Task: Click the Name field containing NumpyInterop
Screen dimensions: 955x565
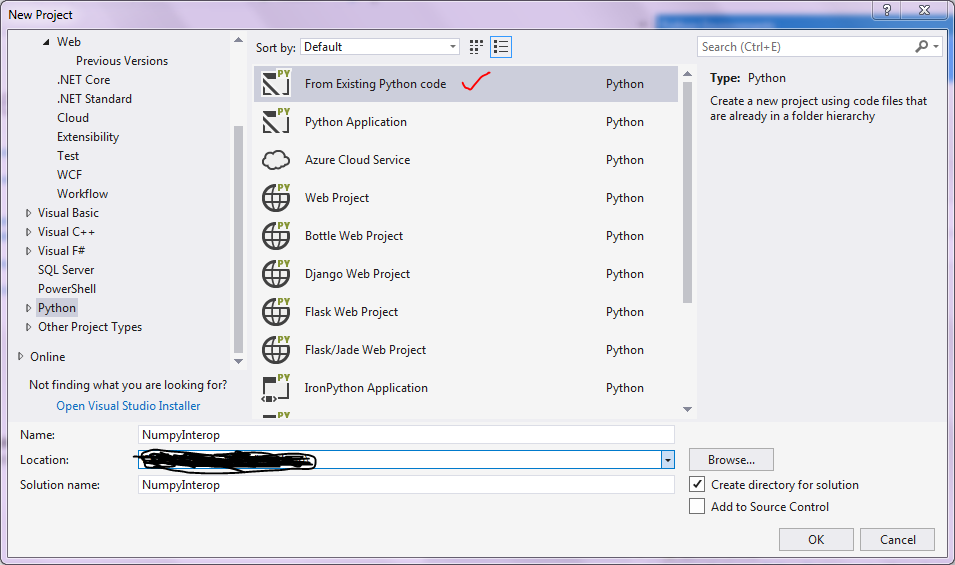Action: pos(406,435)
